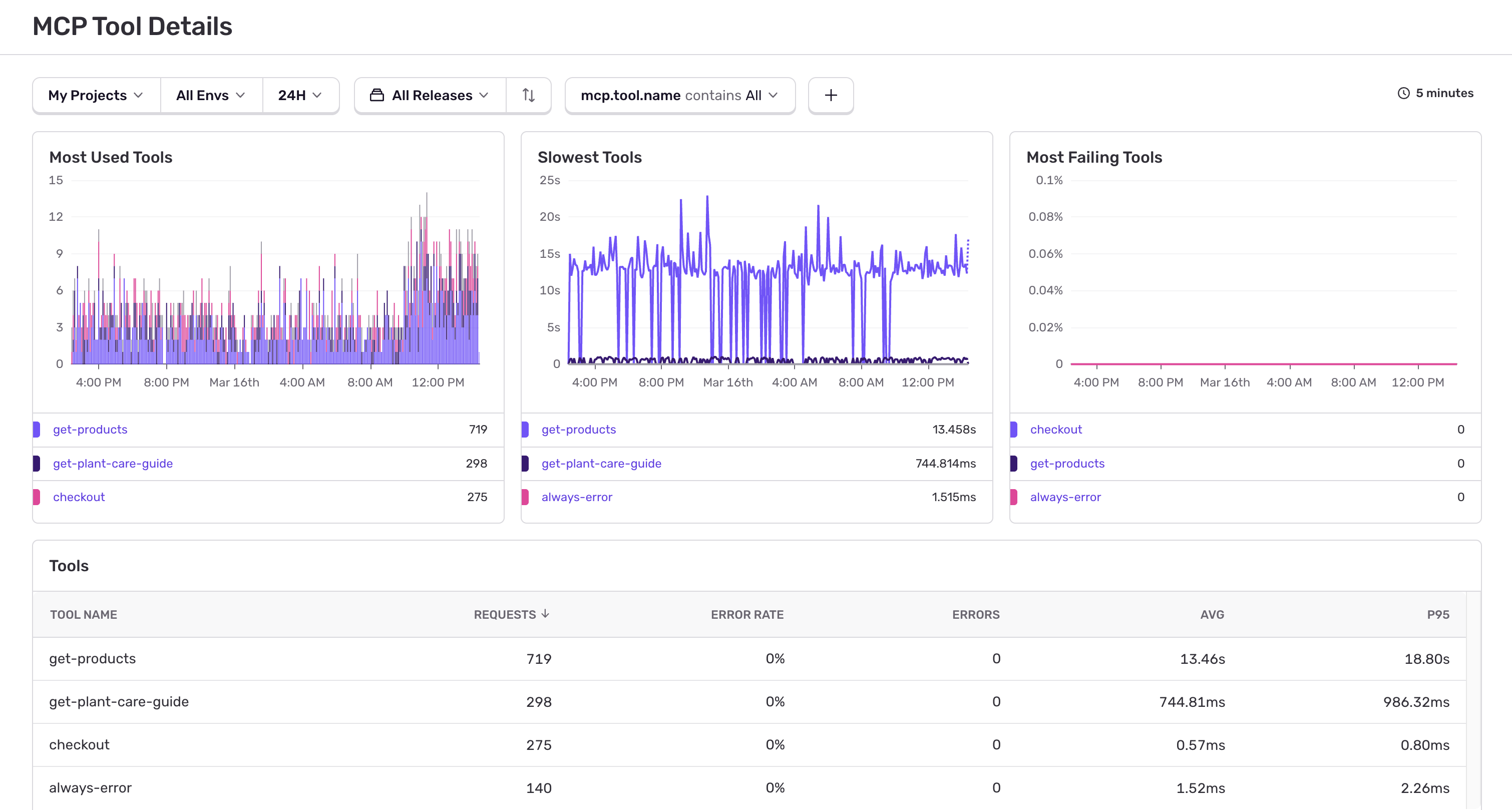Click always-error pink swatch in Most Failing Tools

(1014, 497)
